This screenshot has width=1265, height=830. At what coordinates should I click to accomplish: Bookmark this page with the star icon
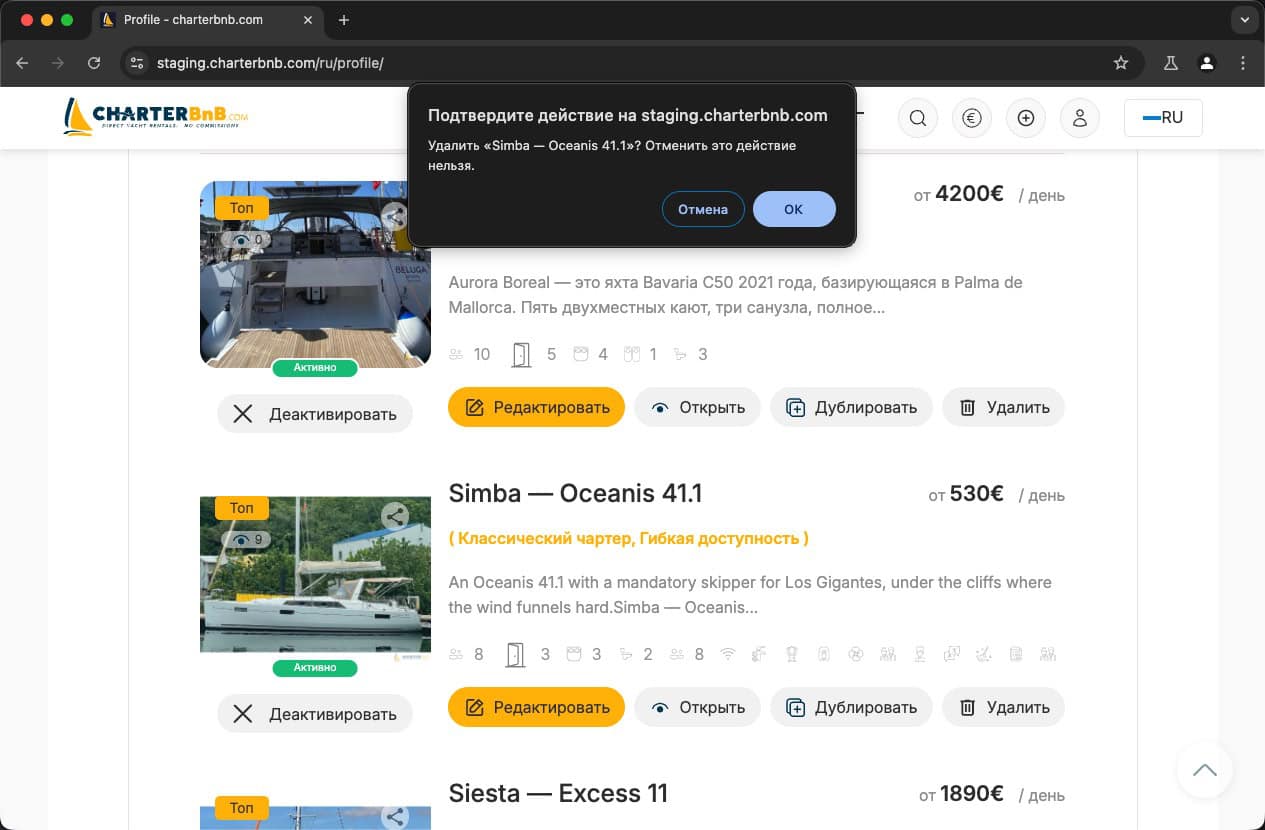tap(1121, 63)
